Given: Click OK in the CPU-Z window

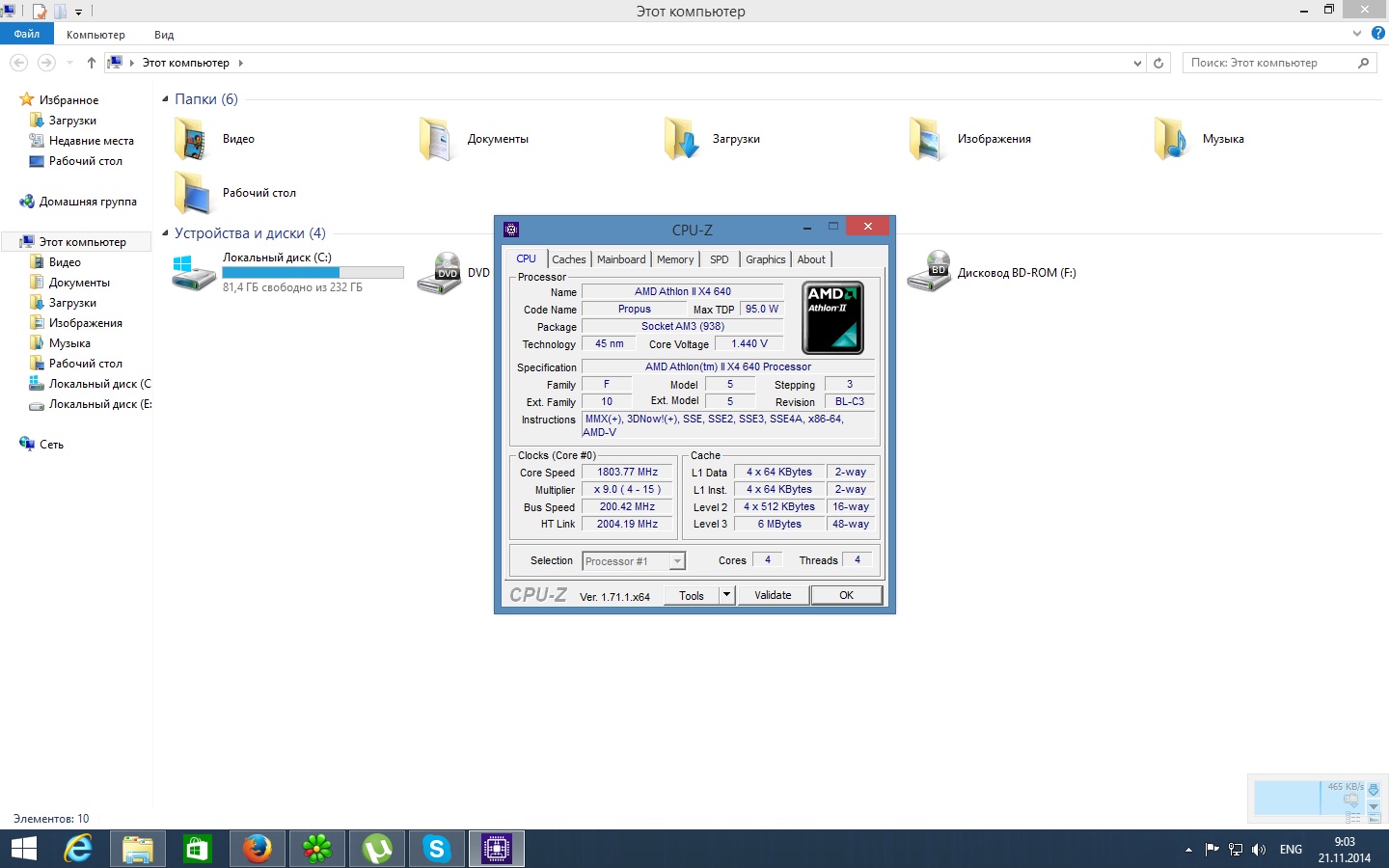Looking at the screenshot, I should (x=846, y=595).
